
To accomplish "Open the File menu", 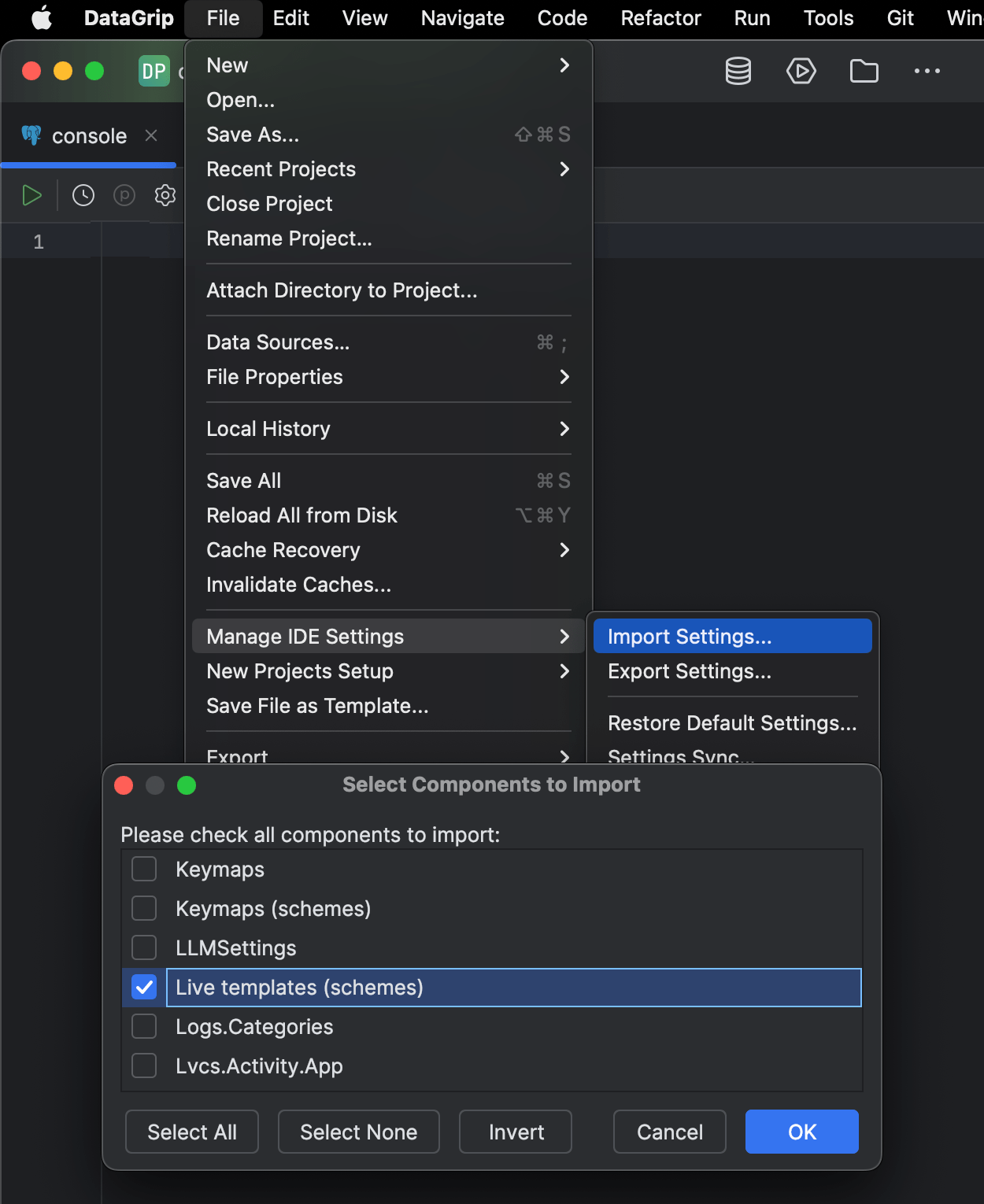I will pos(223,18).
